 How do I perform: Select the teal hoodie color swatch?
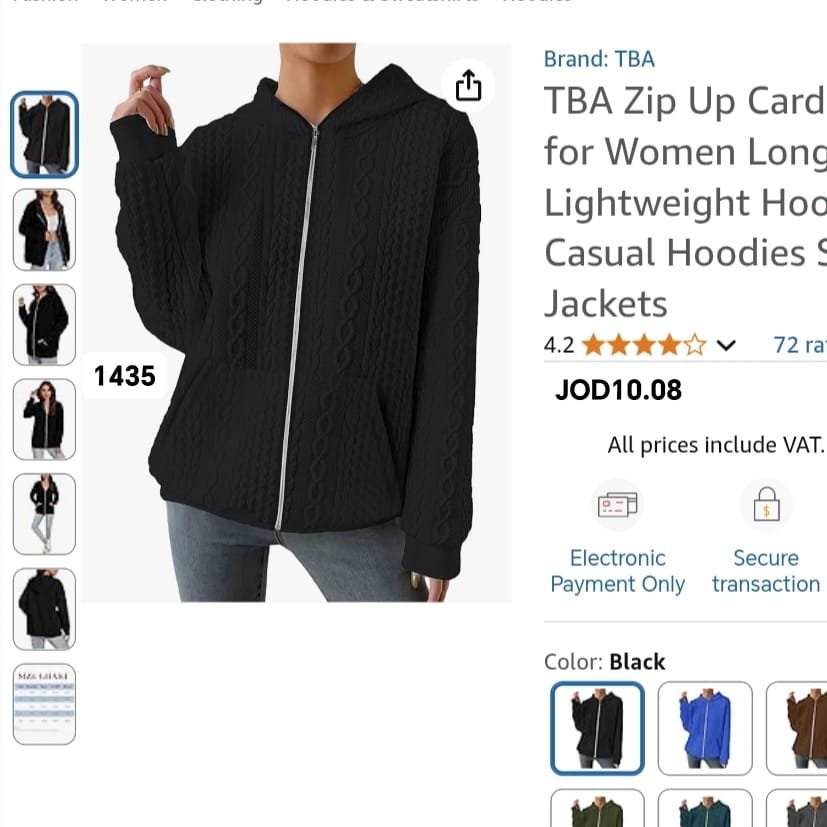tap(705, 808)
